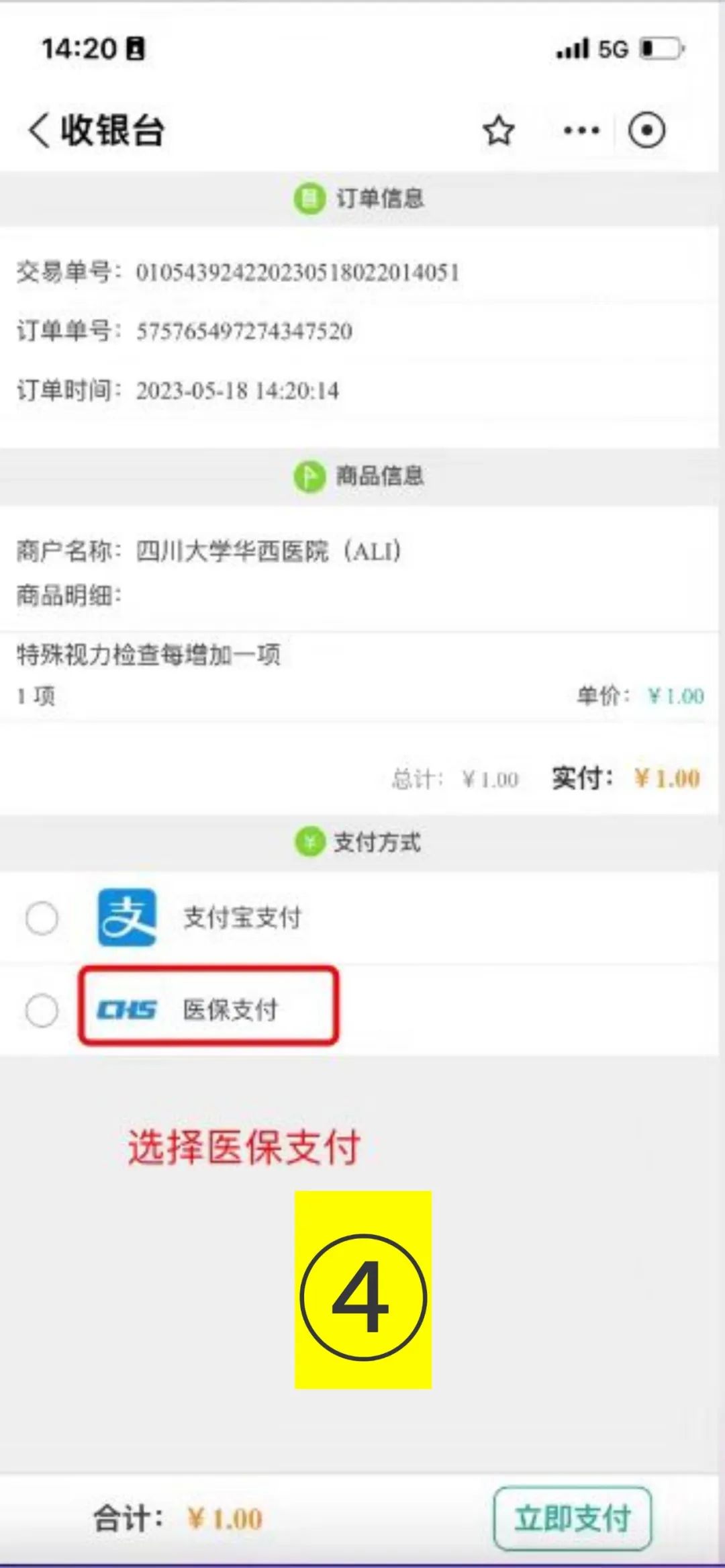Click the green 订单信息 section icon
The height and width of the screenshot is (1568, 725).
coord(309,197)
